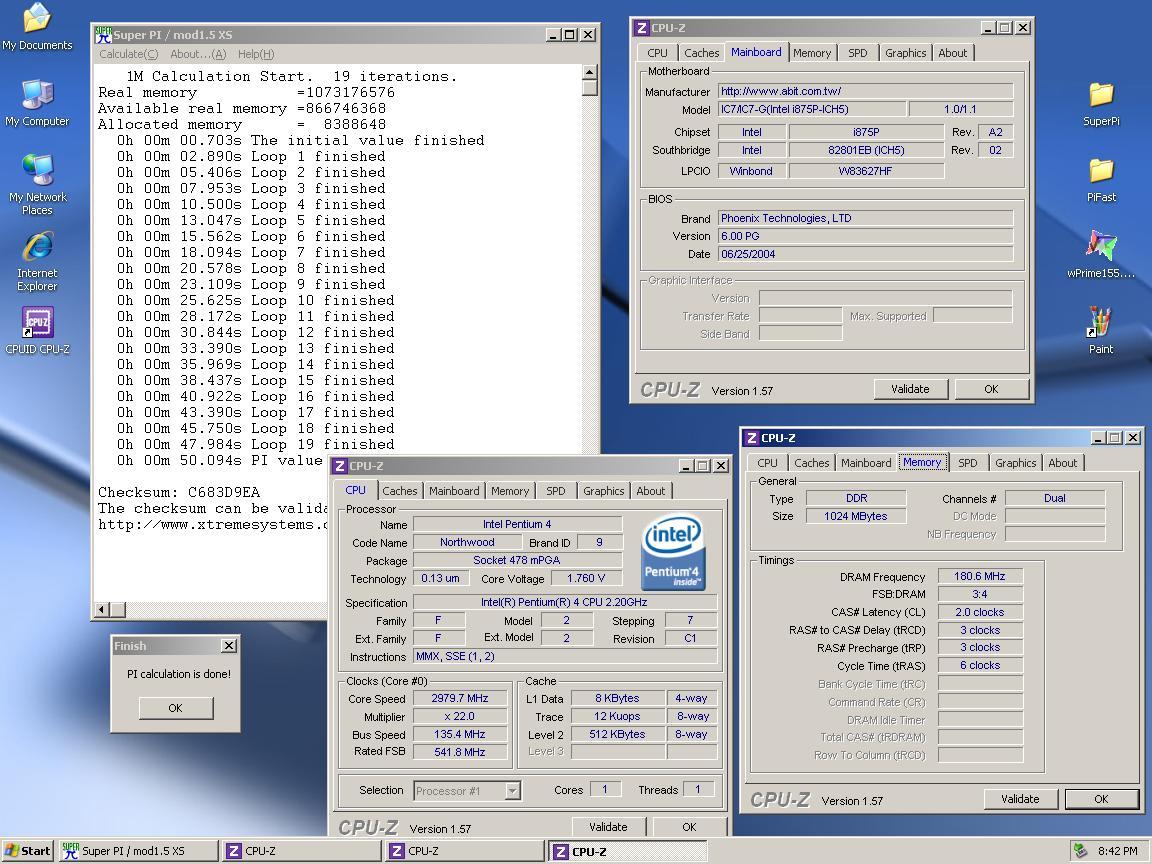Open Memory tab in the front CPU-Z window
Image resolution: width=1152 pixels, height=864 pixels.
(x=510, y=491)
